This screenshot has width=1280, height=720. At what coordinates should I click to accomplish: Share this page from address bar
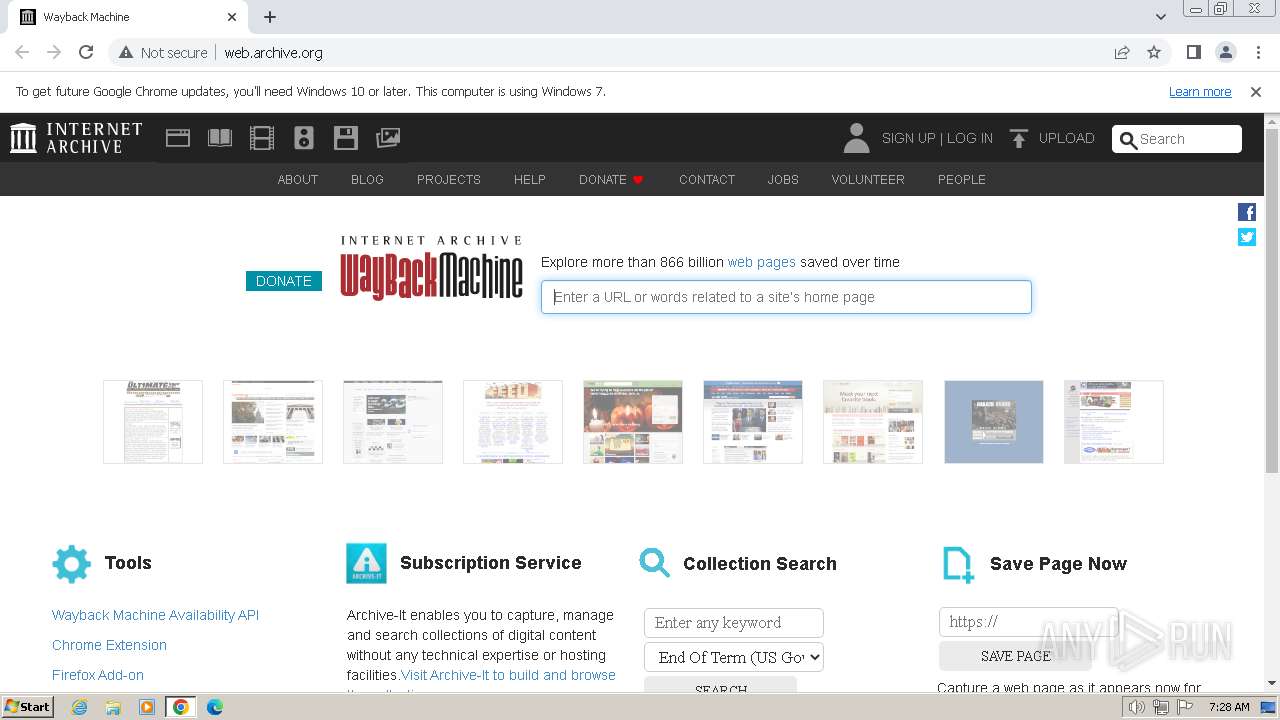[1122, 52]
